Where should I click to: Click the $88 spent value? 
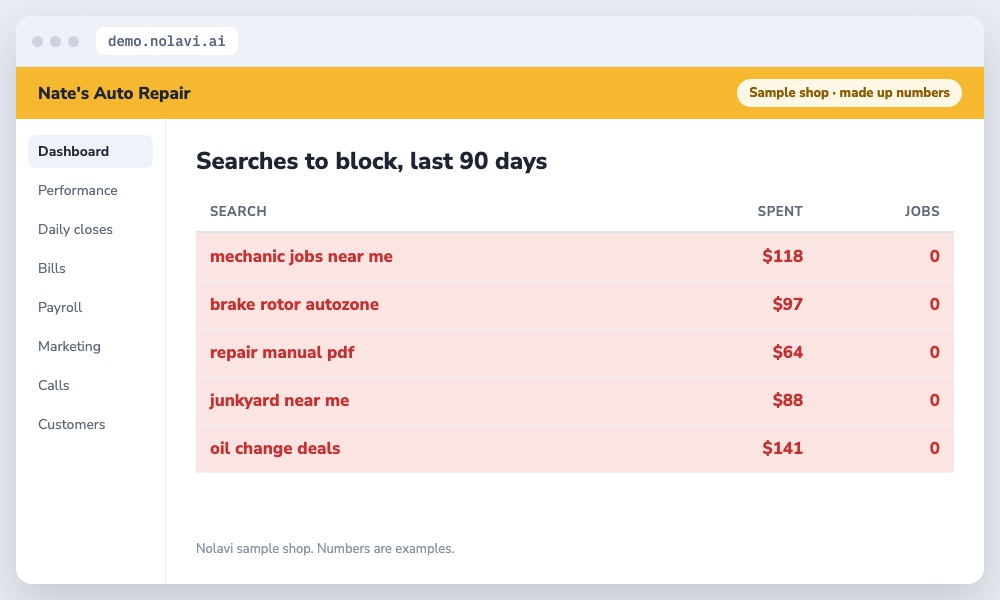788,400
